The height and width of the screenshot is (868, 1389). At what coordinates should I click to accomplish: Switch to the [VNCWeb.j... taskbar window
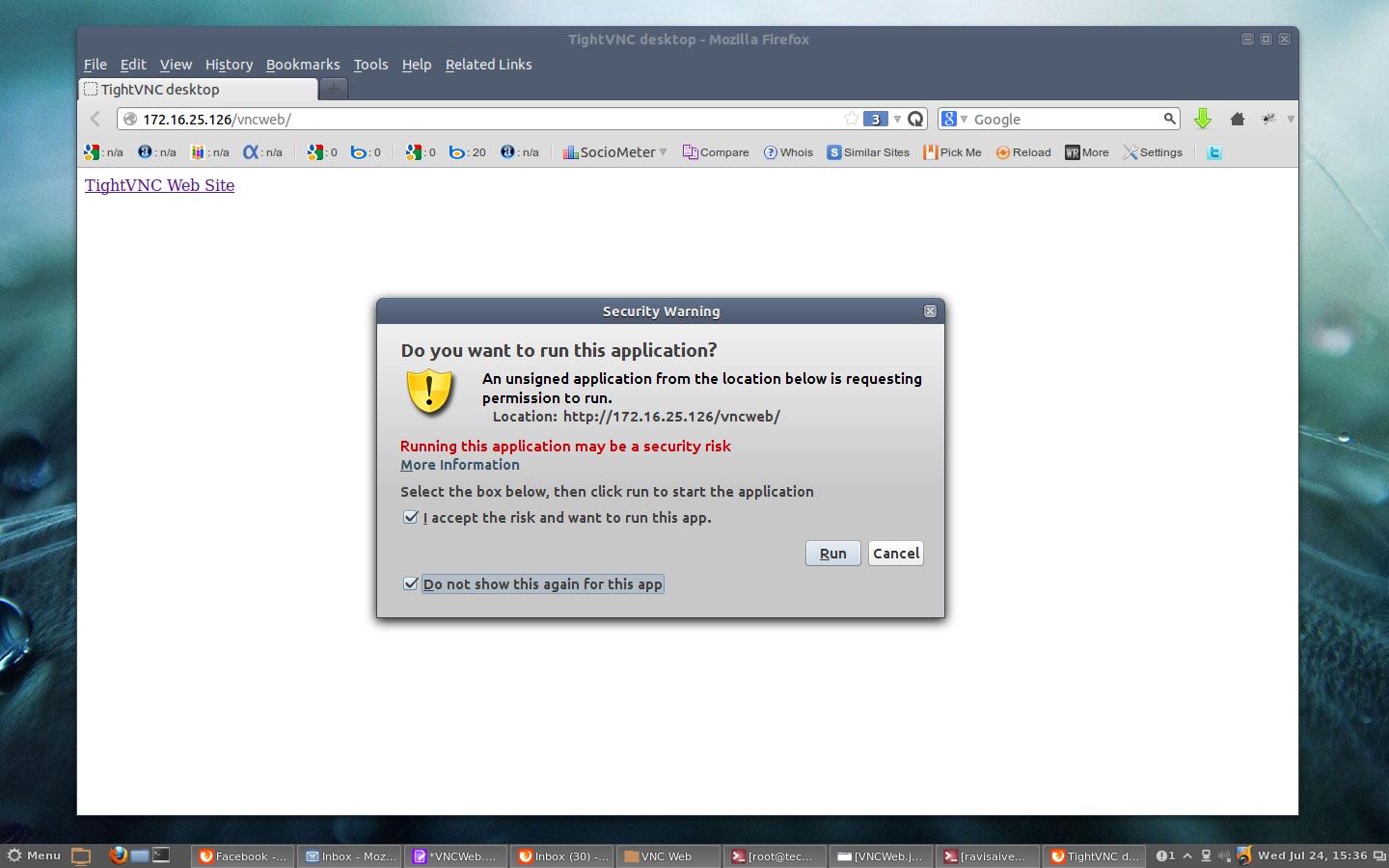tap(882, 855)
